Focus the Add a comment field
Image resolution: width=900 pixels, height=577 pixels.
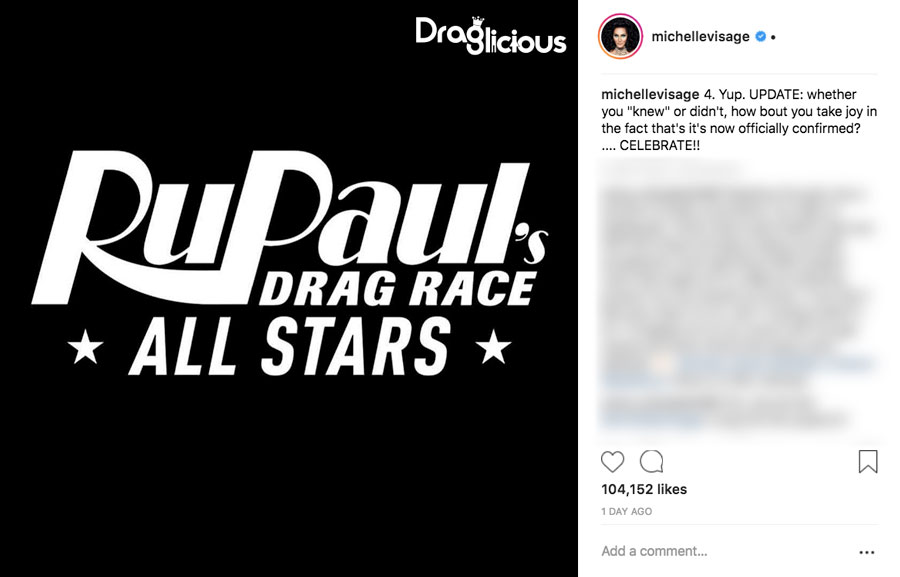point(726,551)
